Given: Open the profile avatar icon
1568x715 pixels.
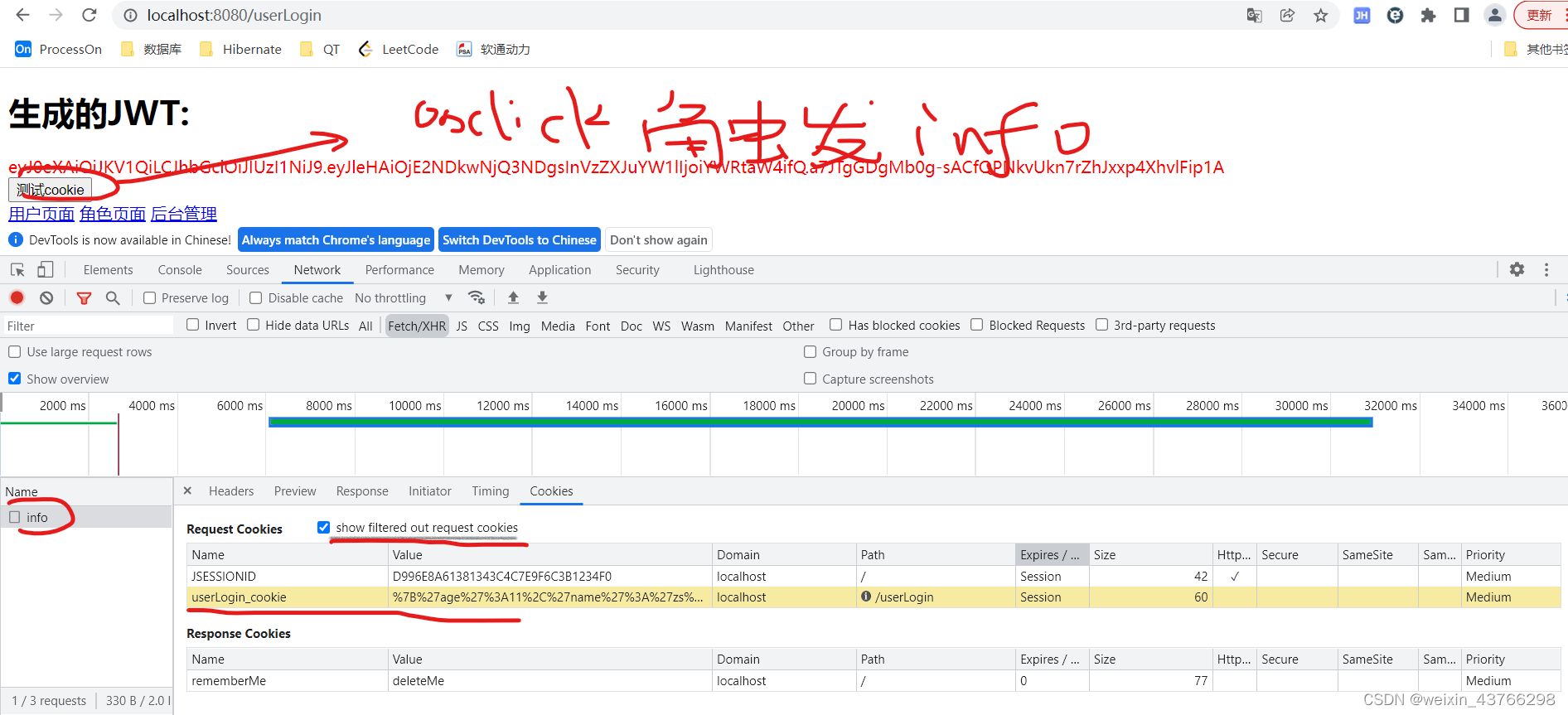Looking at the screenshot, I should click(x=1494, y=15).
